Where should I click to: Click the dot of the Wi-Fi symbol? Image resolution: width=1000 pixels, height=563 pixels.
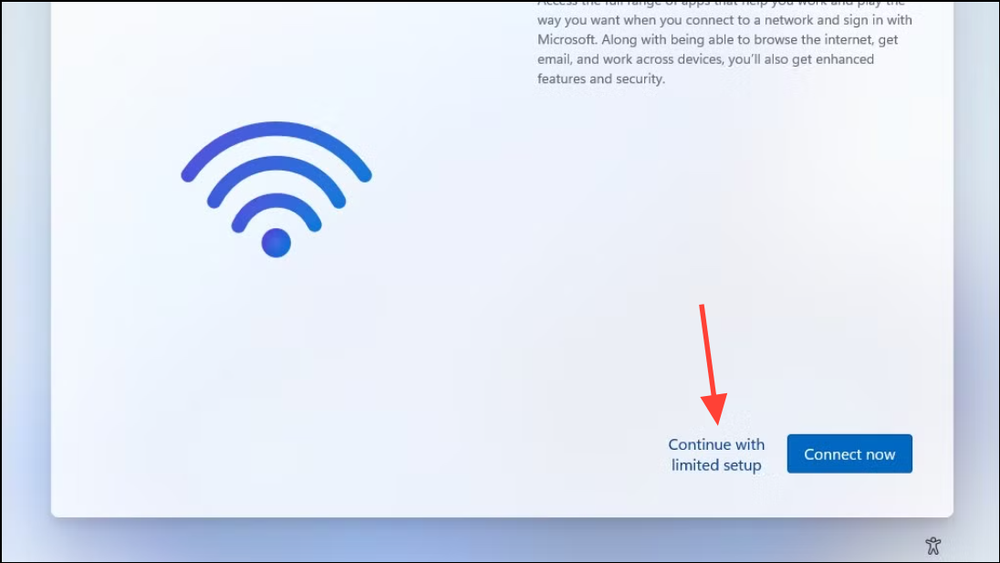point(276,243)
